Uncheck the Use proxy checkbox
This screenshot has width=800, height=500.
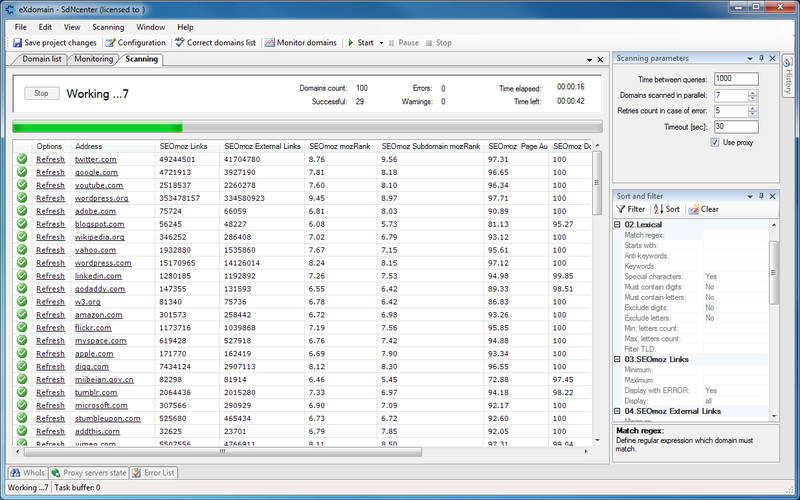[x=715, y=143]
